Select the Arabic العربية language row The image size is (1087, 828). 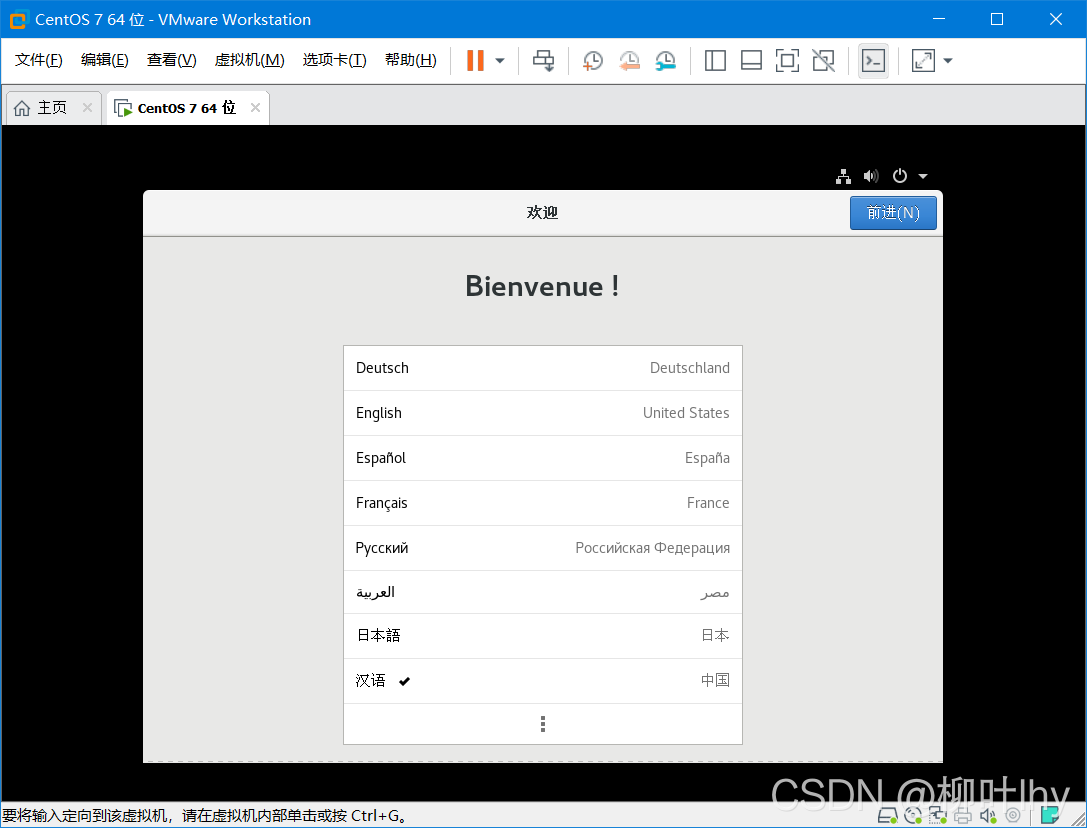[x=543, y=593]
